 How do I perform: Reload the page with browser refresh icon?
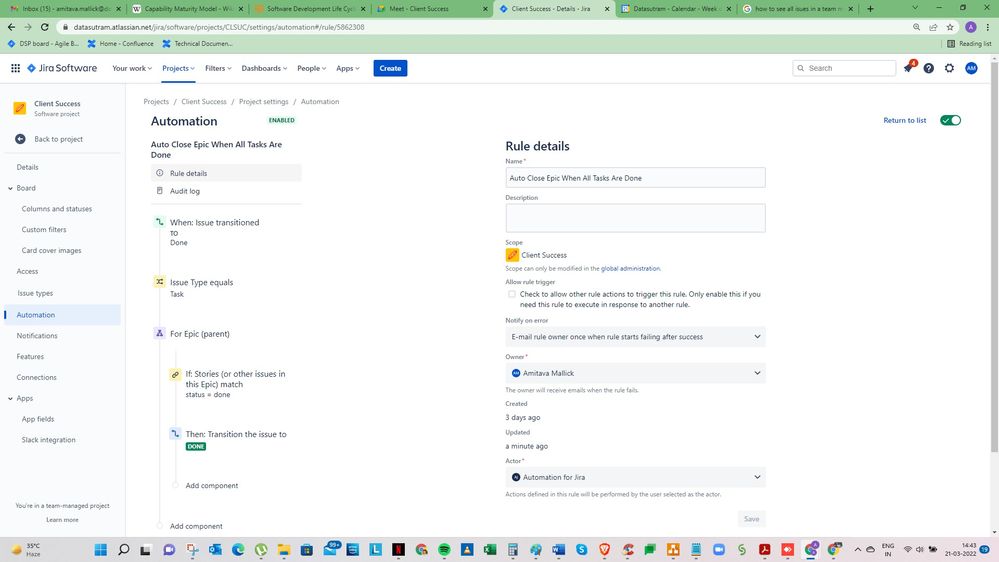point(45,27)
